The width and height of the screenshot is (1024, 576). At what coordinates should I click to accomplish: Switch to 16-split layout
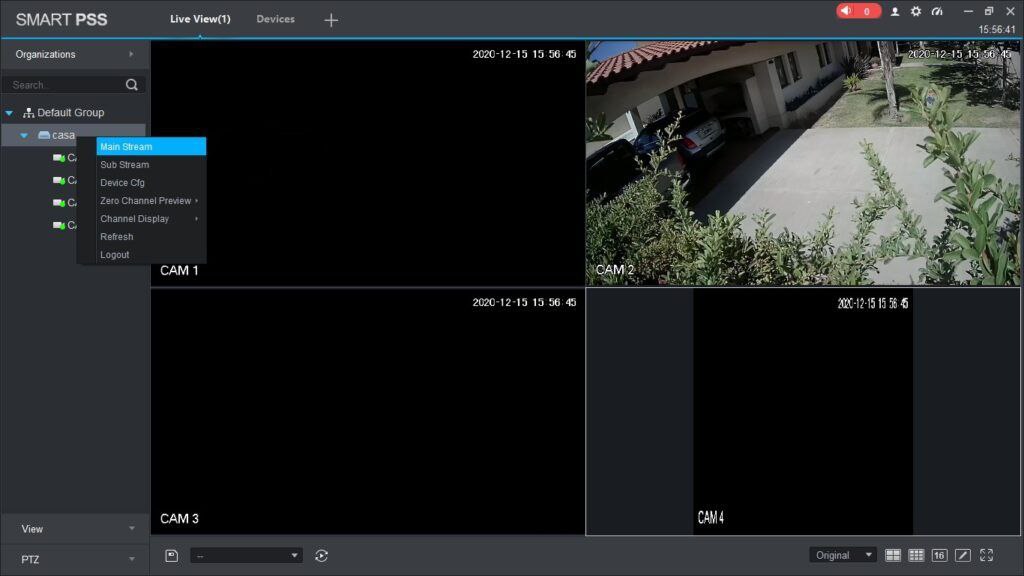[939, 555]
